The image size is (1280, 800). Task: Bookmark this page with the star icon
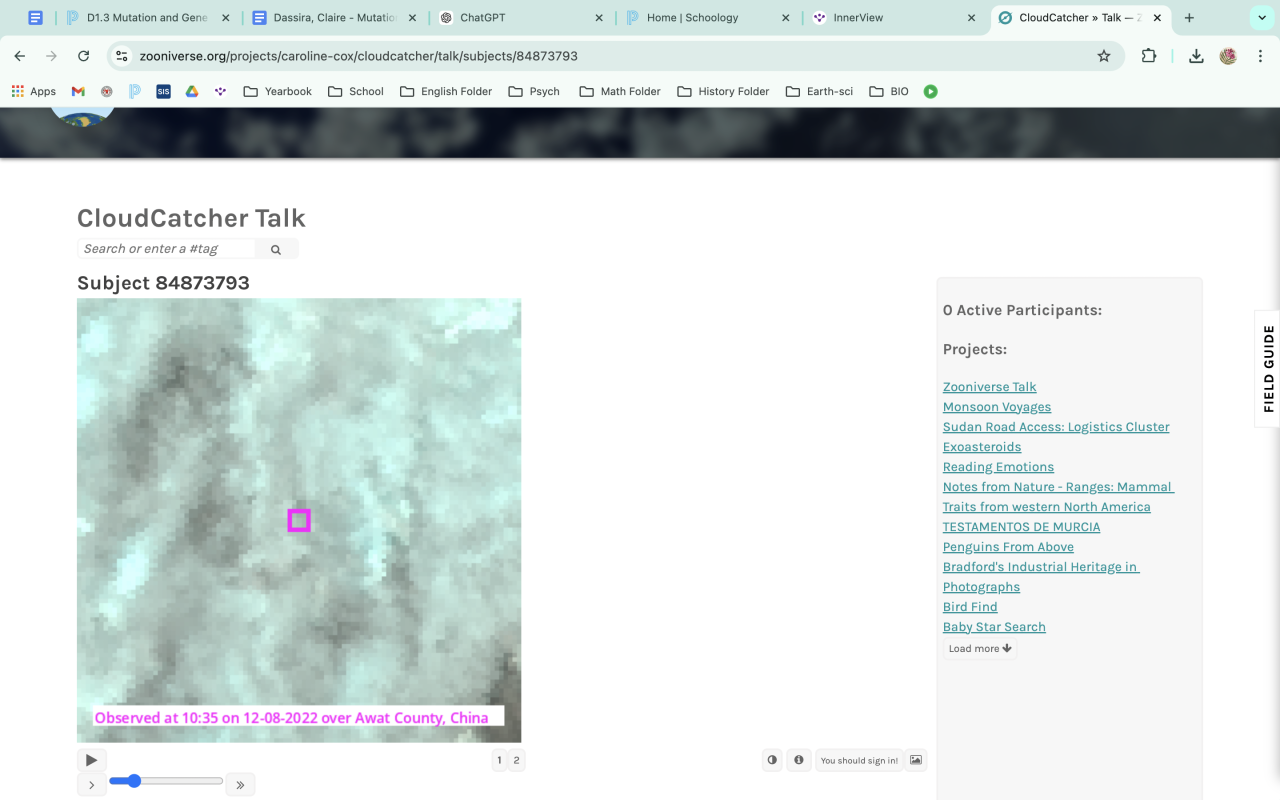pos(1104,56)
